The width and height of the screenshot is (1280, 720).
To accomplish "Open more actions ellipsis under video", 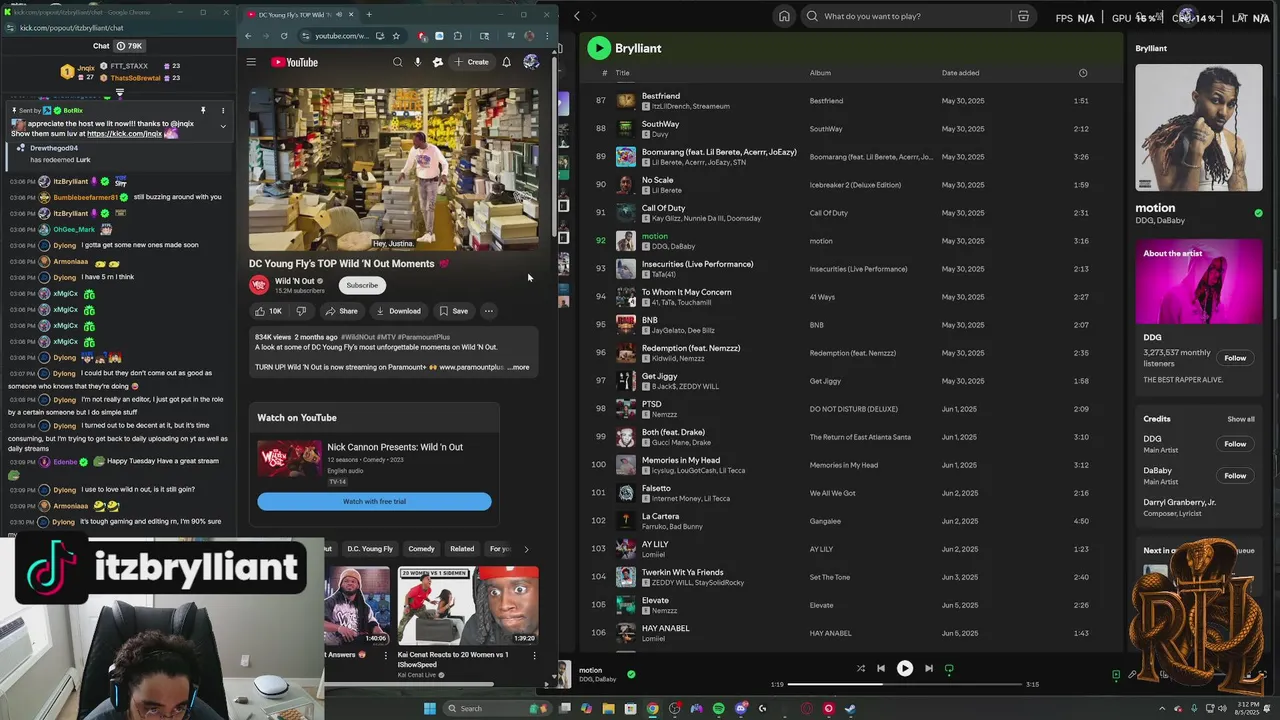I will tap(489, 311).
